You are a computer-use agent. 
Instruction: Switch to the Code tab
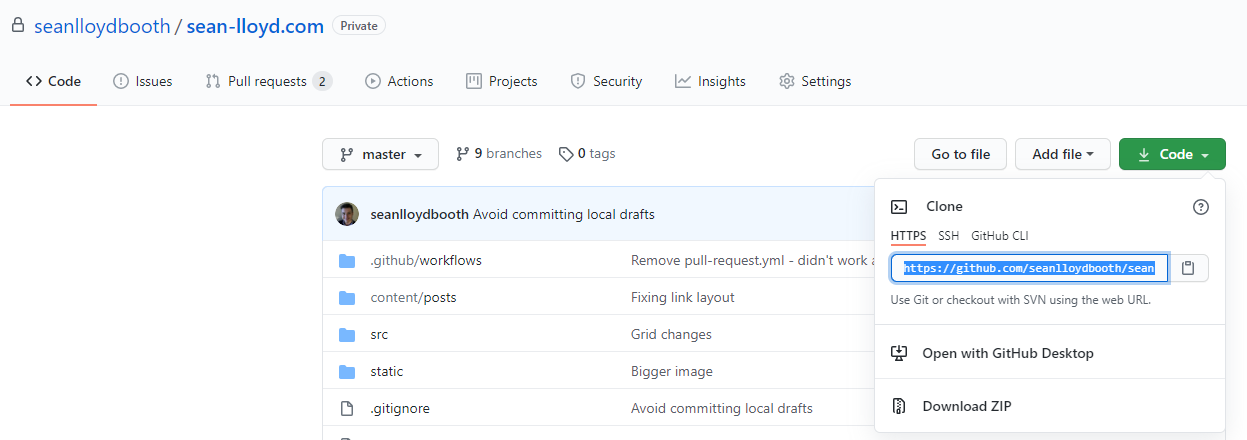point(53,81)
